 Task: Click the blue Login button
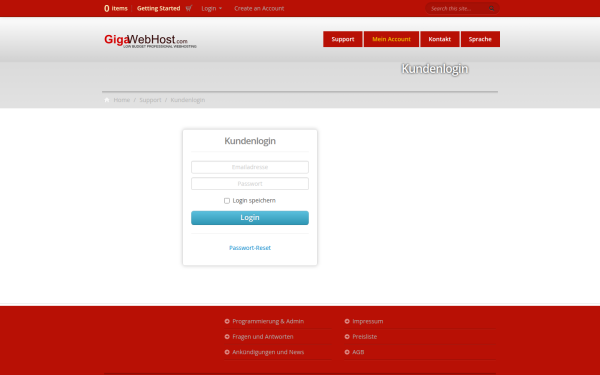[x=250, y=218]
